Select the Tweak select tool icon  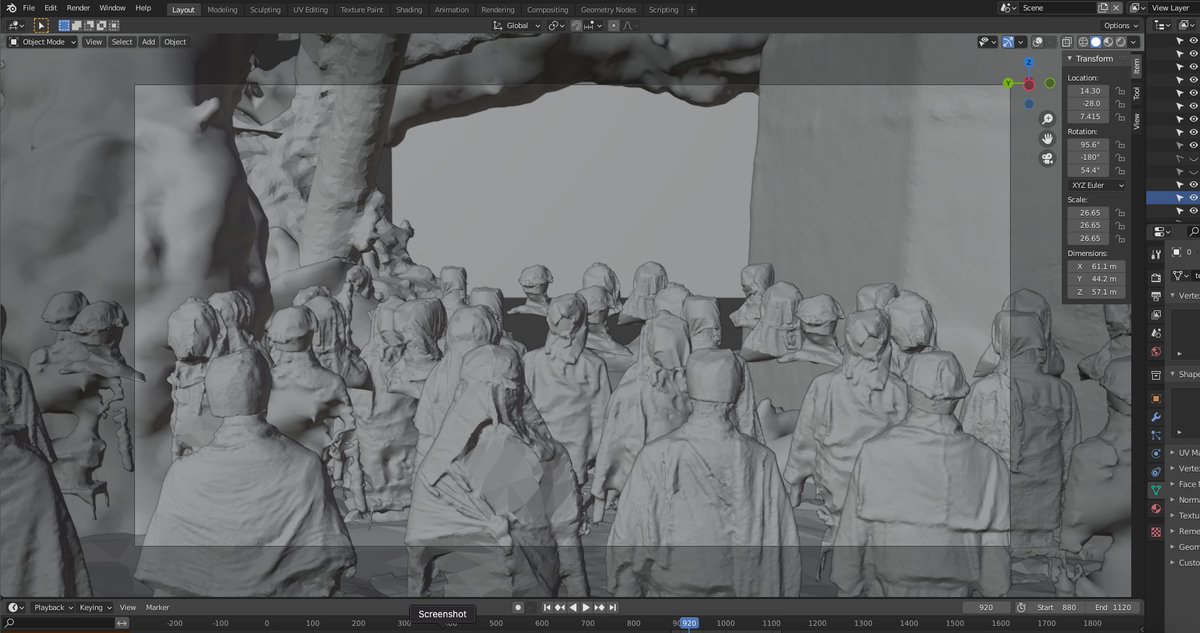(41, 25)
